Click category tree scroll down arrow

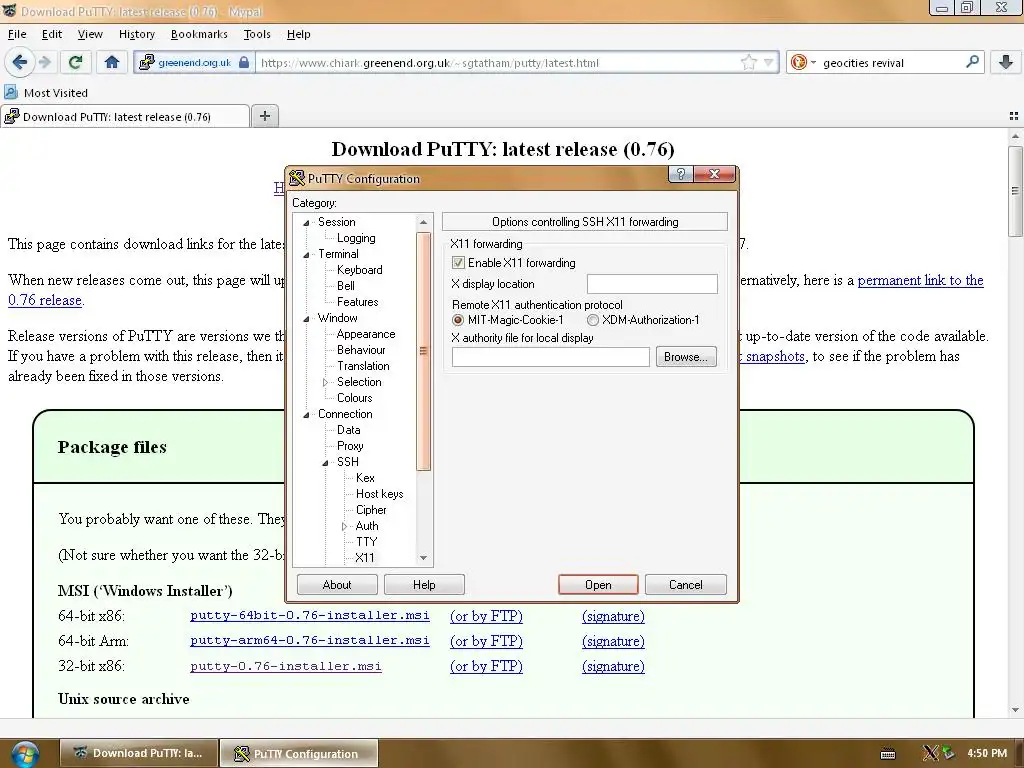(x=423, y=558)
